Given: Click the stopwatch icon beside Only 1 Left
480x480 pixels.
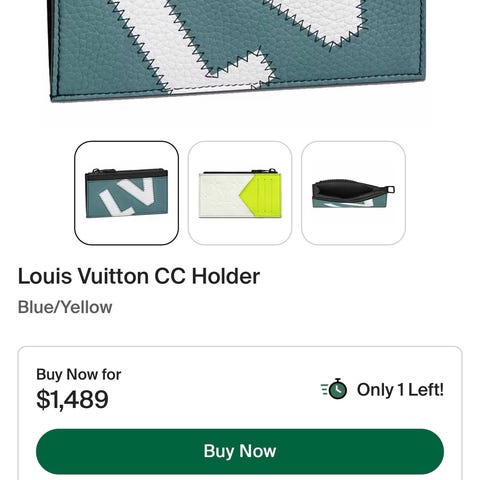Looking at the screenshot, I should (334, 389).
